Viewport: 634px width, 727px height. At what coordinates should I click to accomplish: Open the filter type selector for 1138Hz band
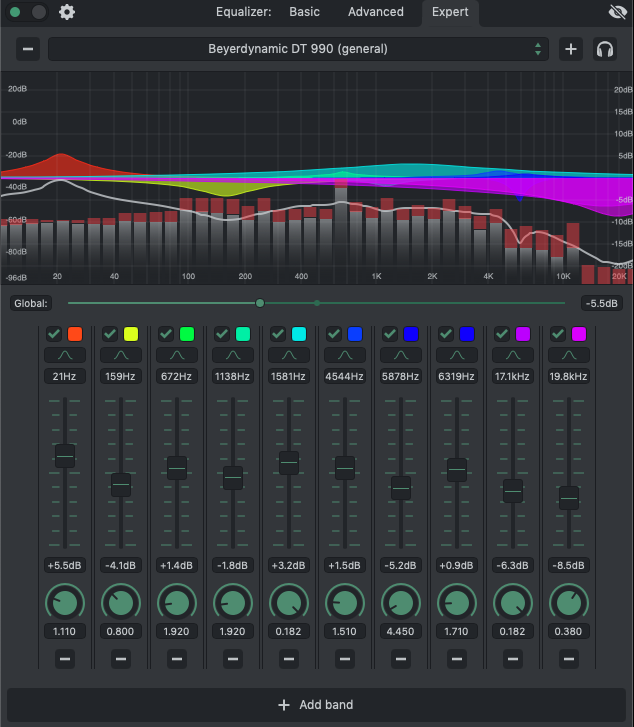(x=233, y=355)
